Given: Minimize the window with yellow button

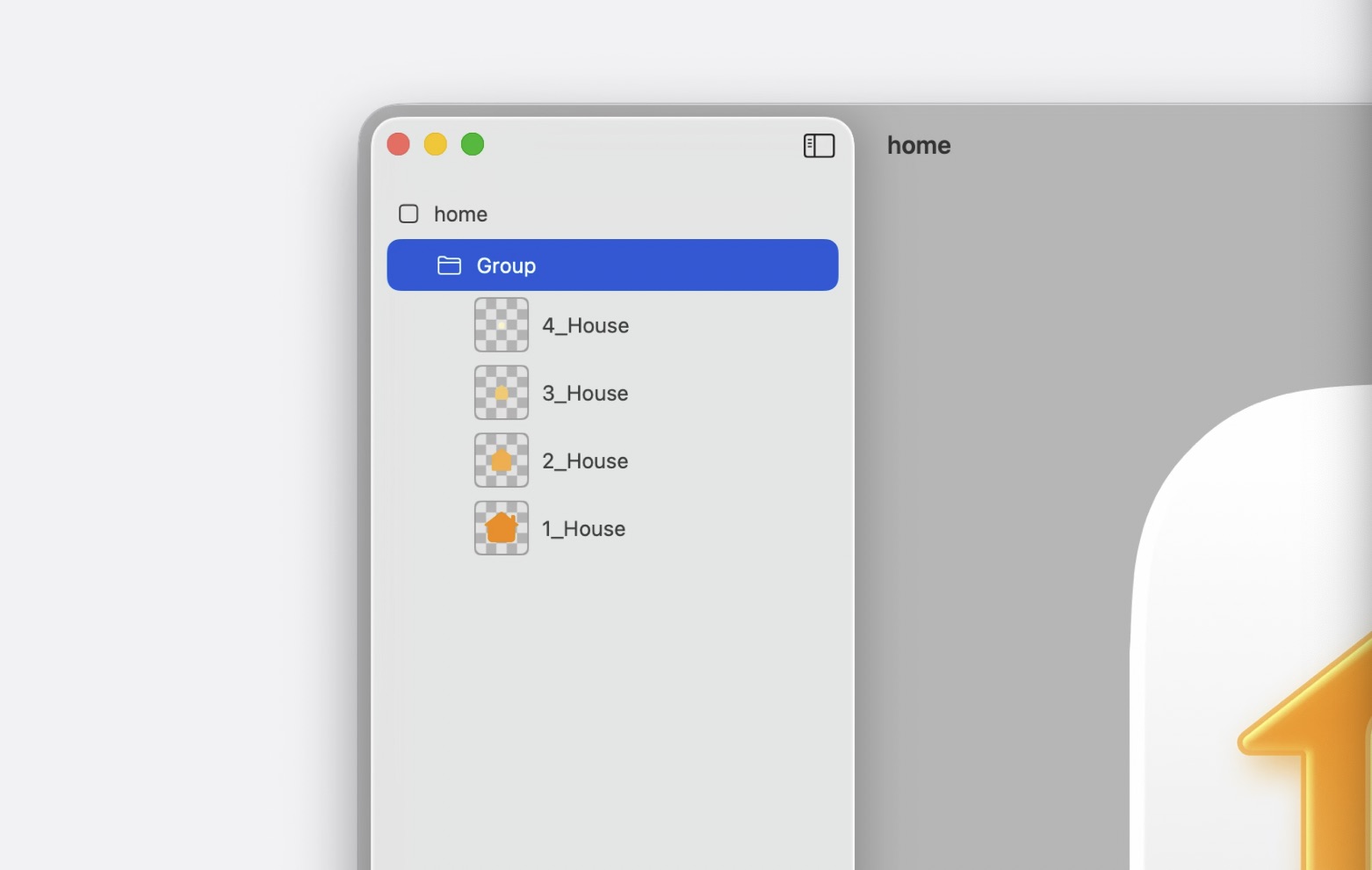Looking at the screenshot, I should click(x=436, y=144).
